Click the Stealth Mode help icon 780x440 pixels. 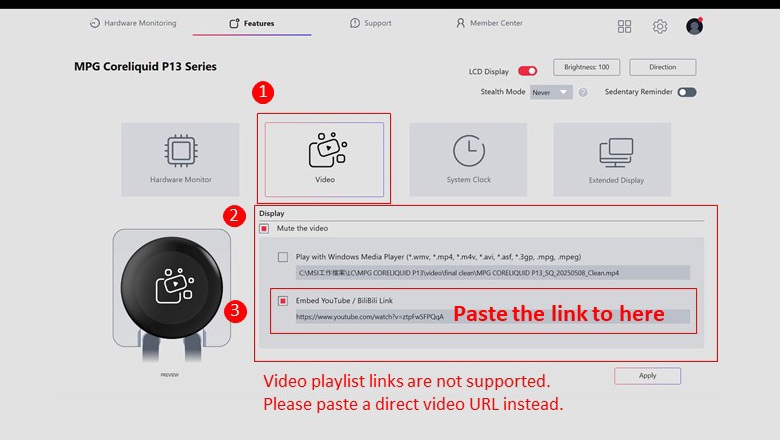[x=583, y=92]
